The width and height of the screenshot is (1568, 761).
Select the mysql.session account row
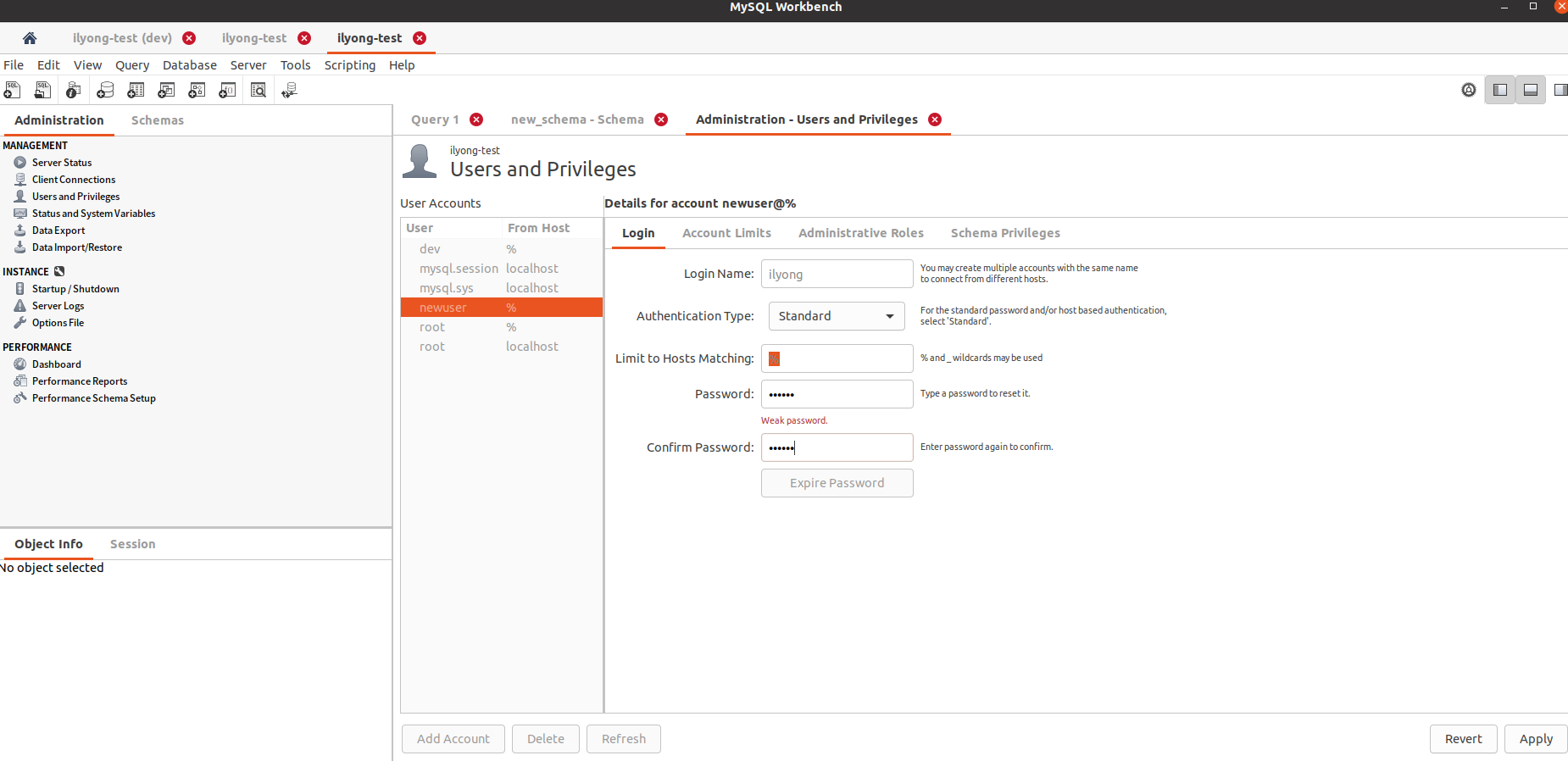click(x=502, y=269)
